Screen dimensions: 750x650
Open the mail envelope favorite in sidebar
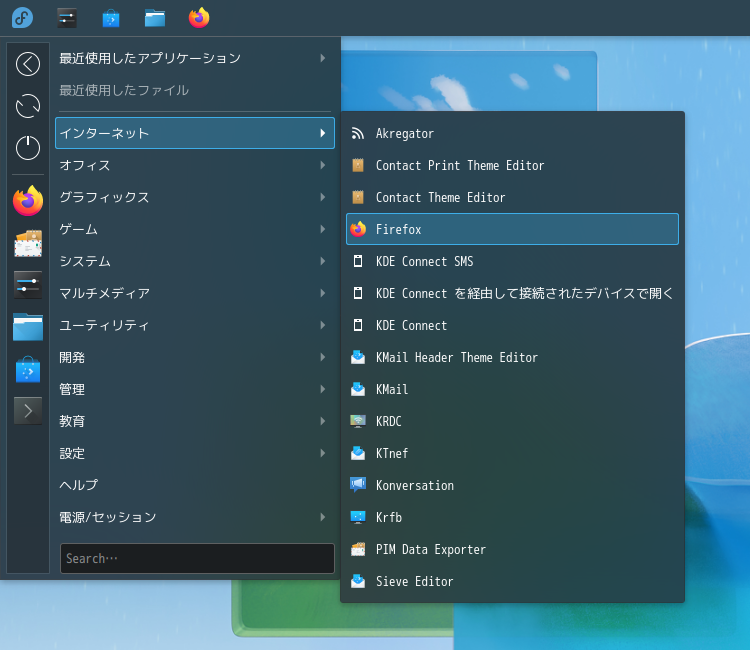28,243
